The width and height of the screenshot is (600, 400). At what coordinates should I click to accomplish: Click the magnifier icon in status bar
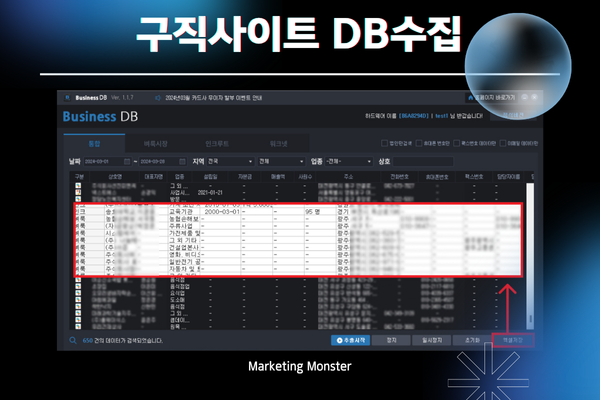[73, 340]
